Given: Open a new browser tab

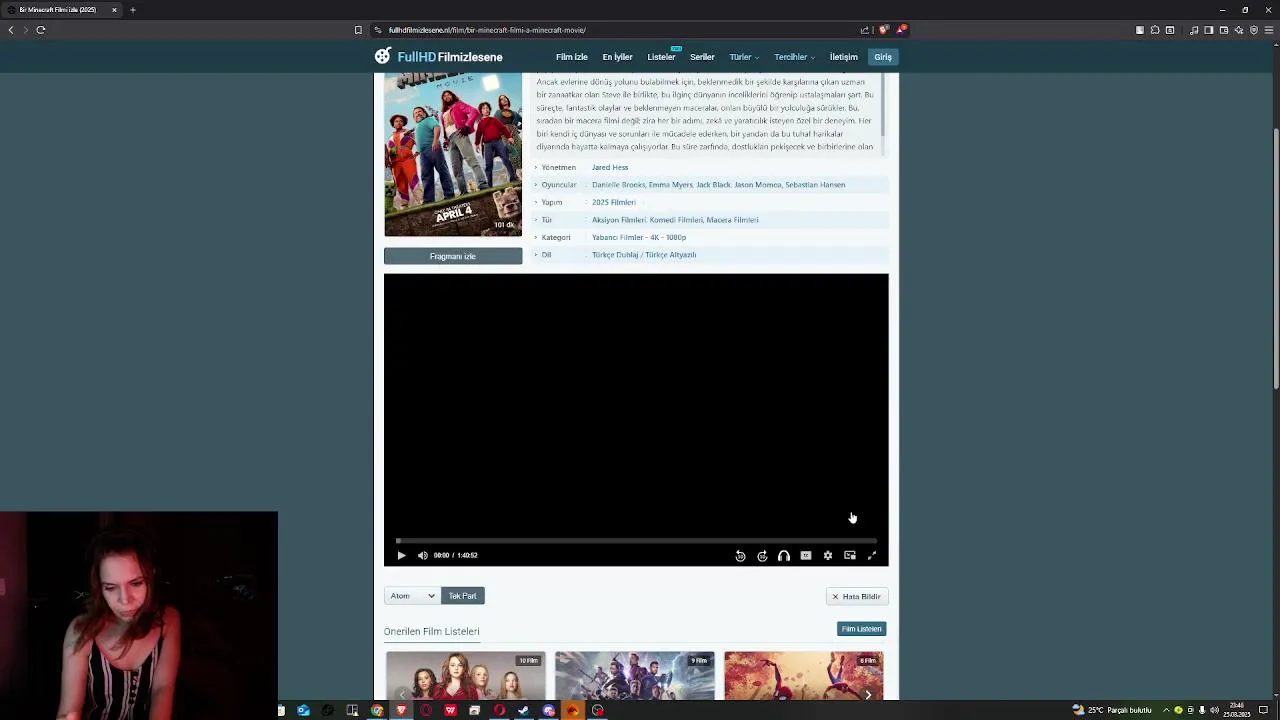Looking at the screenshot, I should [x=132, y=10].
